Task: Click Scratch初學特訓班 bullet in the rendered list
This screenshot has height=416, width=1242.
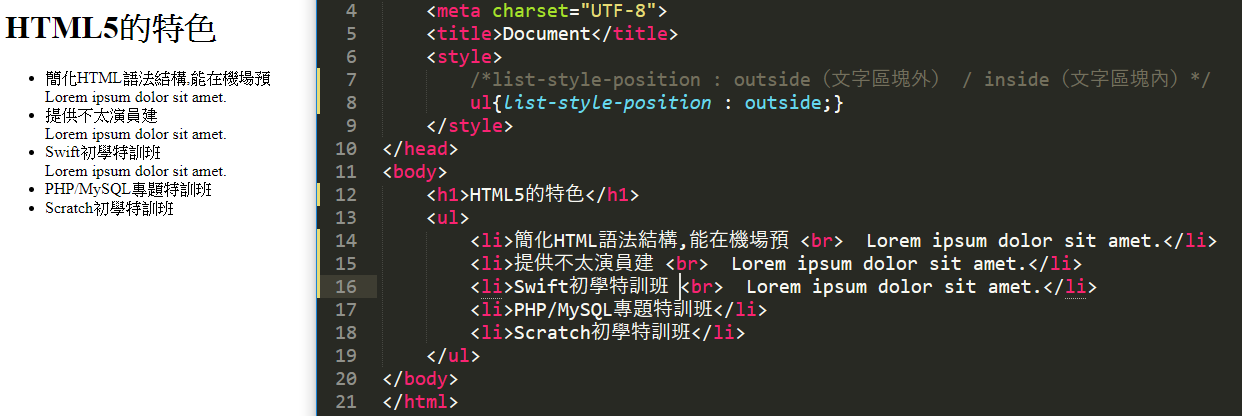Action: (109, 208)
